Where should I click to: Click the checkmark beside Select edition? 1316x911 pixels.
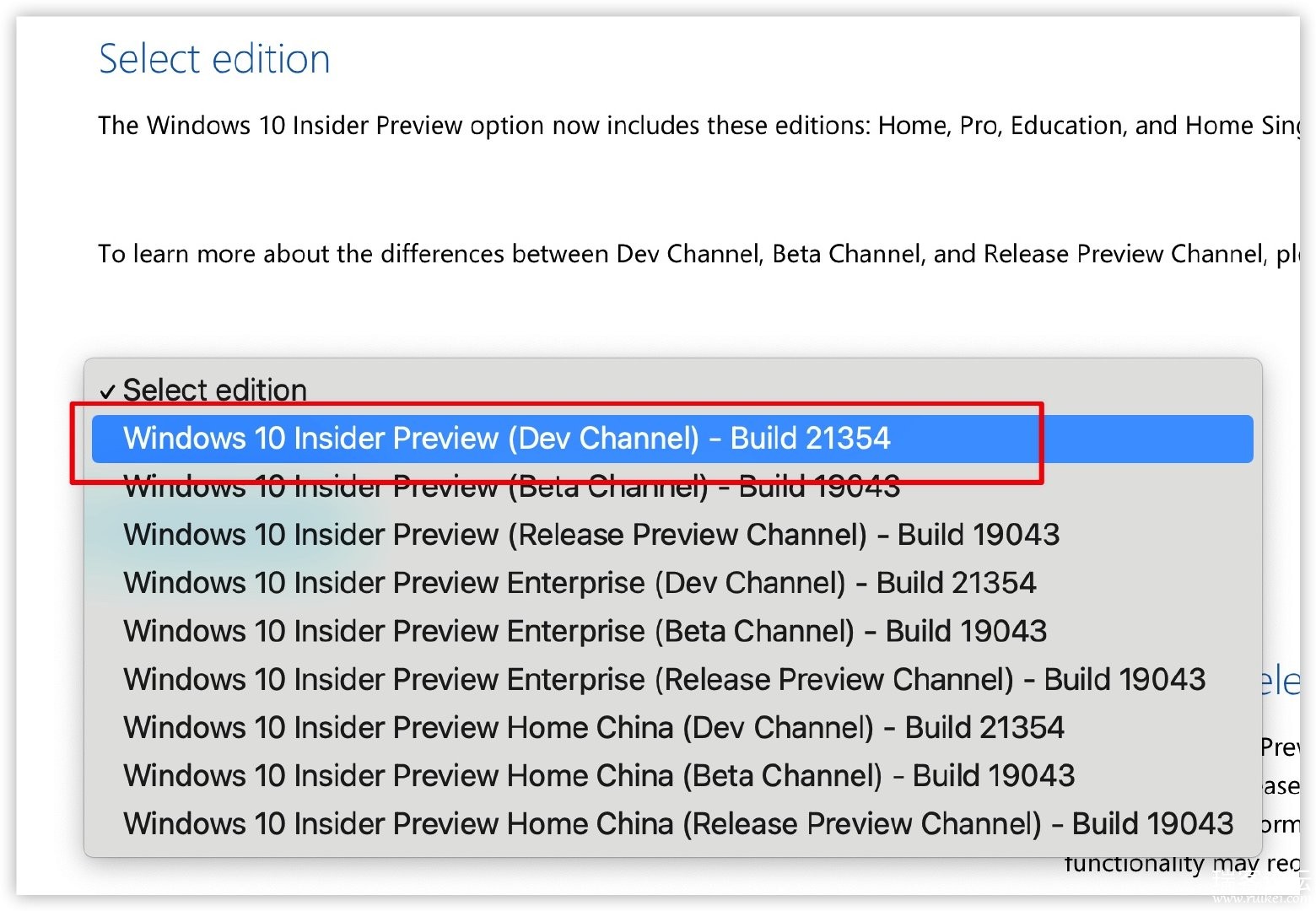tap(107, 392)
